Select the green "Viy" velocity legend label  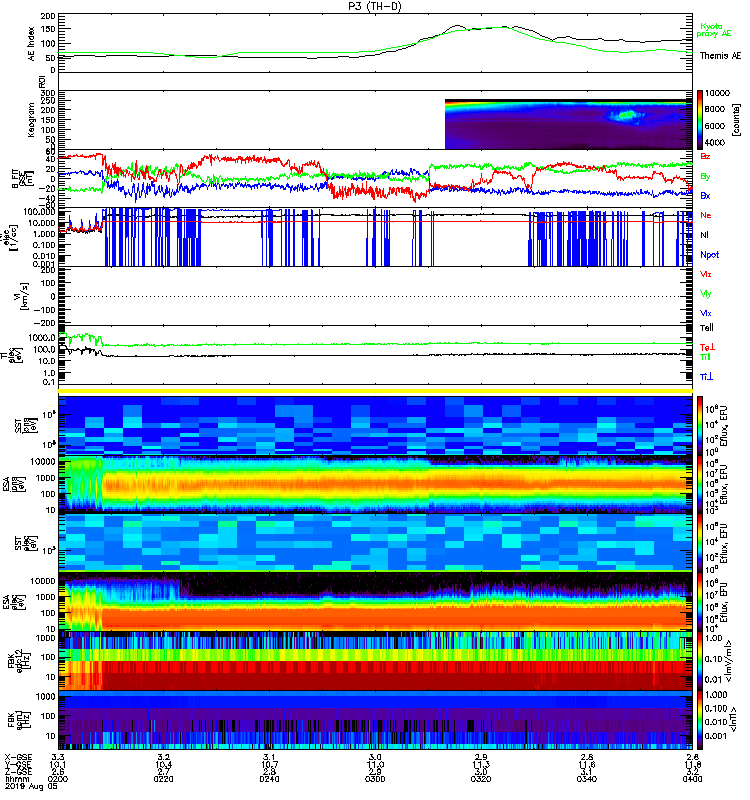pyautogui.click(x=705, y=294)
